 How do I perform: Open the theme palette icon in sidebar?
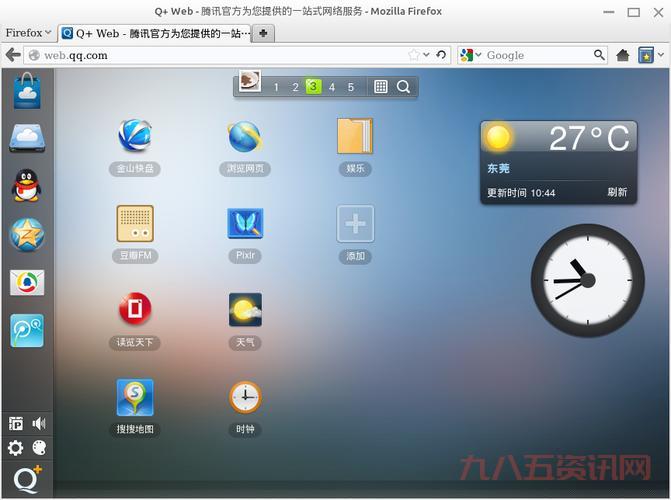click(39, 448)
